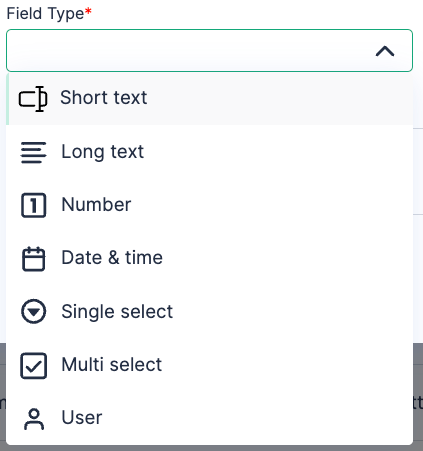Click the green highlight bar beside Short text
Image resolution: width=423 pixels, height=451 pixels.
pyautogui.click(x=7, y=99)
